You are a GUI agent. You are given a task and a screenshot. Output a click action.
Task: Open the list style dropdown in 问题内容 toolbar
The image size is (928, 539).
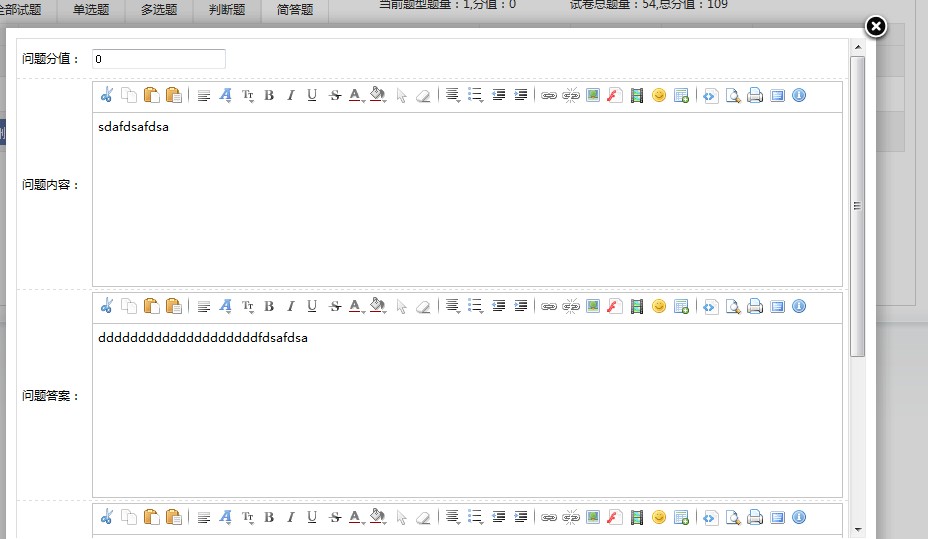pyautogui.click(x=475, y=95)
